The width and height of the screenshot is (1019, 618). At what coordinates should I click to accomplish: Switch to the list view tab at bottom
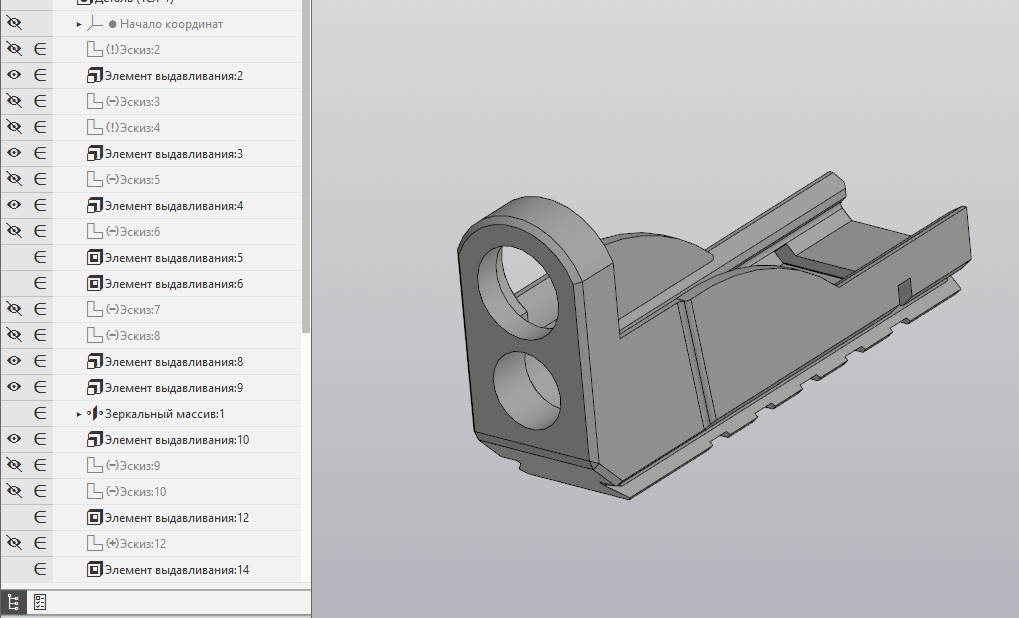[40, 602]
